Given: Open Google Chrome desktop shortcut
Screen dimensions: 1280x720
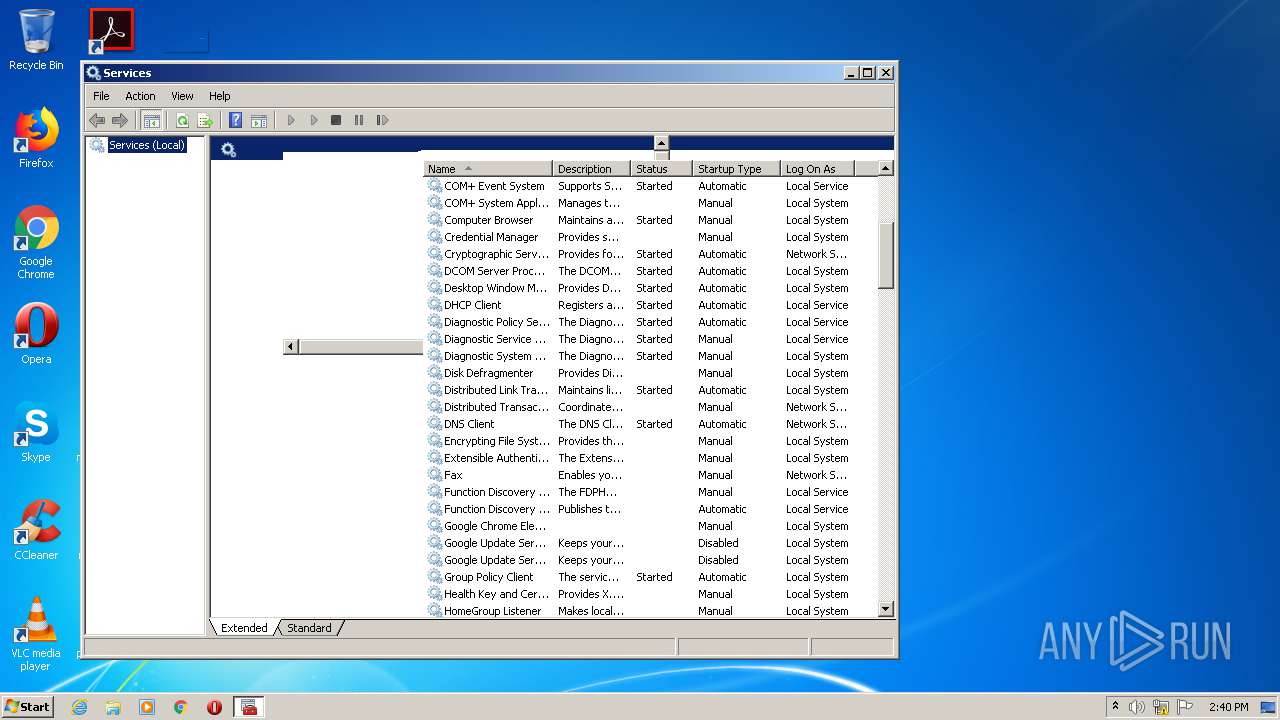Looking at the screenshot, I should tap(36, 242).
